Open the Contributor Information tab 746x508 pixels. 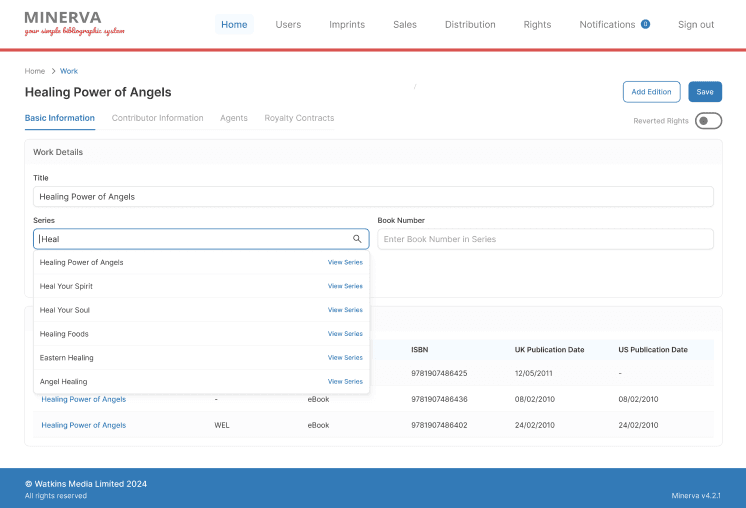(157, 118)
